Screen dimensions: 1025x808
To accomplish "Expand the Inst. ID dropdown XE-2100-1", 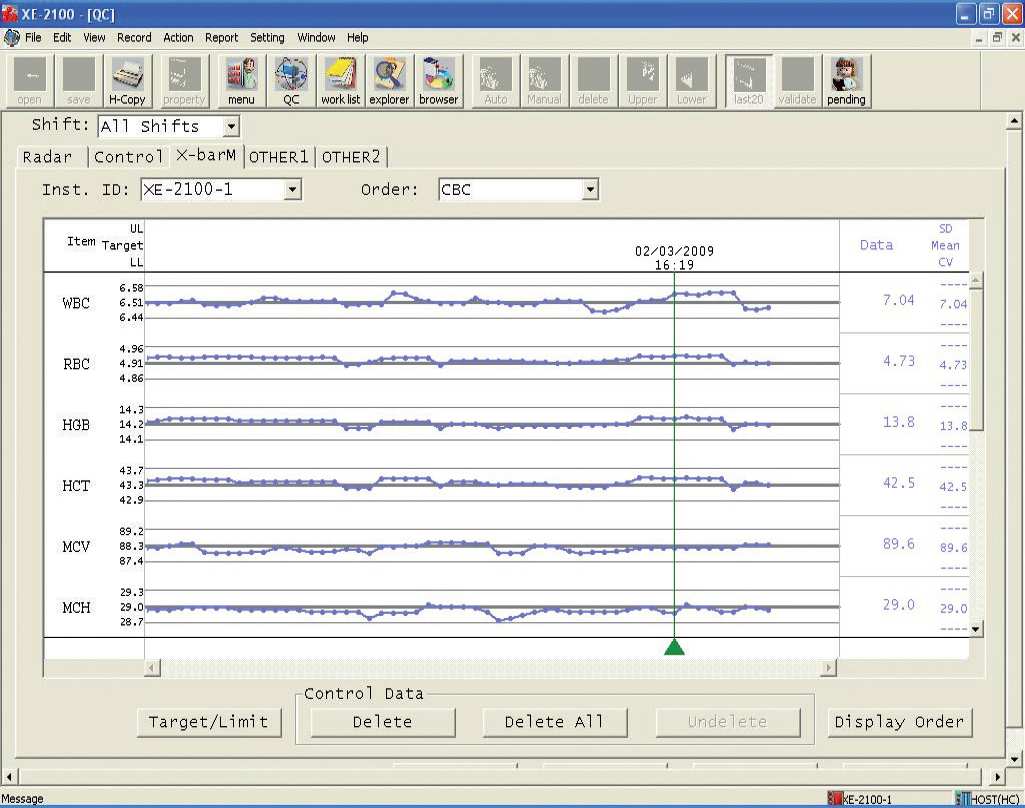I will [292, 190].
